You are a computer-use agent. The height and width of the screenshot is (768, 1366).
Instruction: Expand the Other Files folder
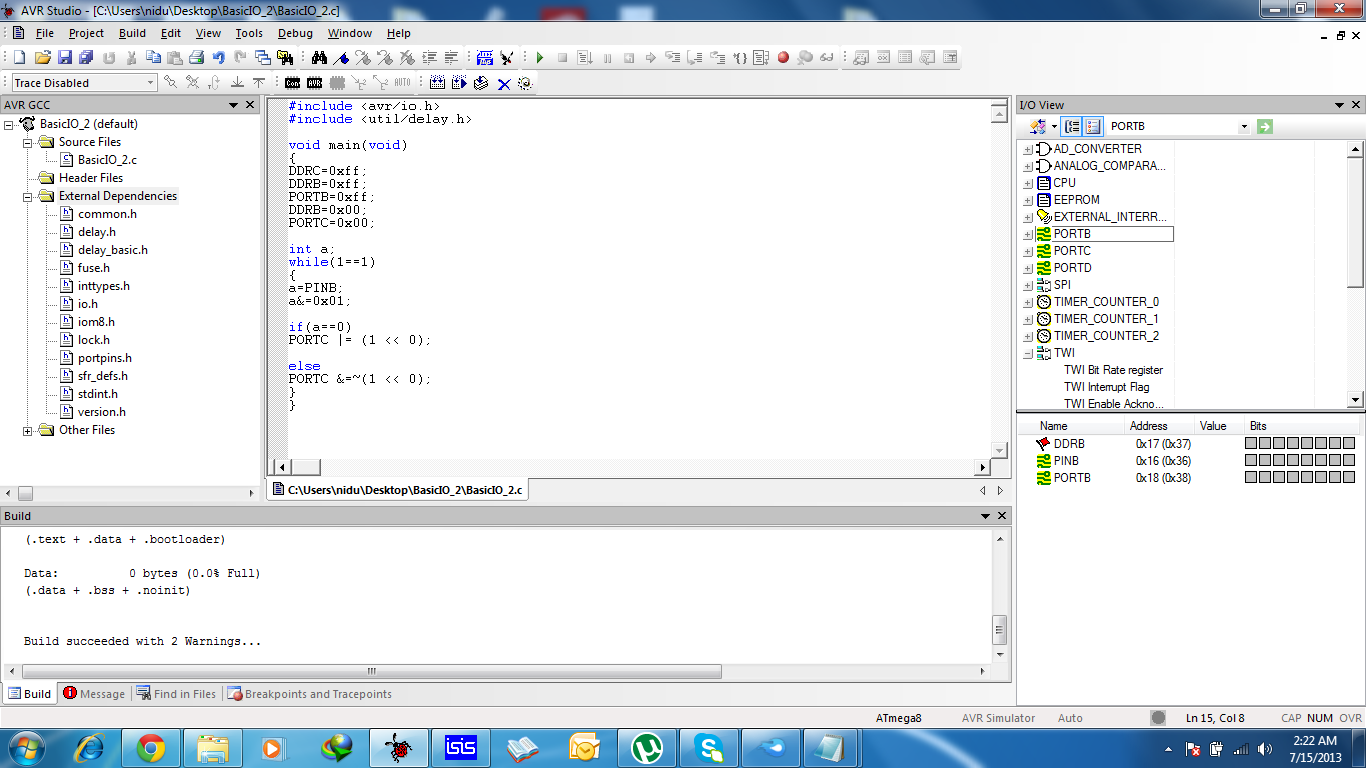tap(28, 430)
